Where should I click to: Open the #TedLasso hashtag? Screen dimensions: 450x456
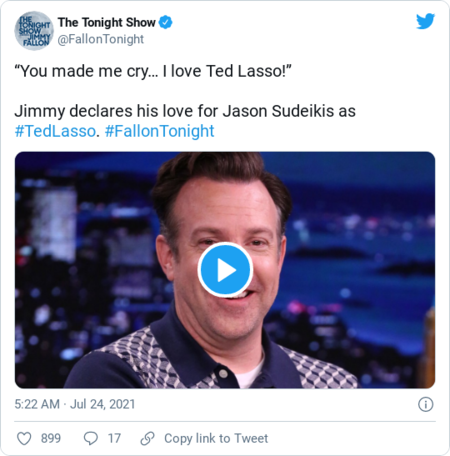55,131
